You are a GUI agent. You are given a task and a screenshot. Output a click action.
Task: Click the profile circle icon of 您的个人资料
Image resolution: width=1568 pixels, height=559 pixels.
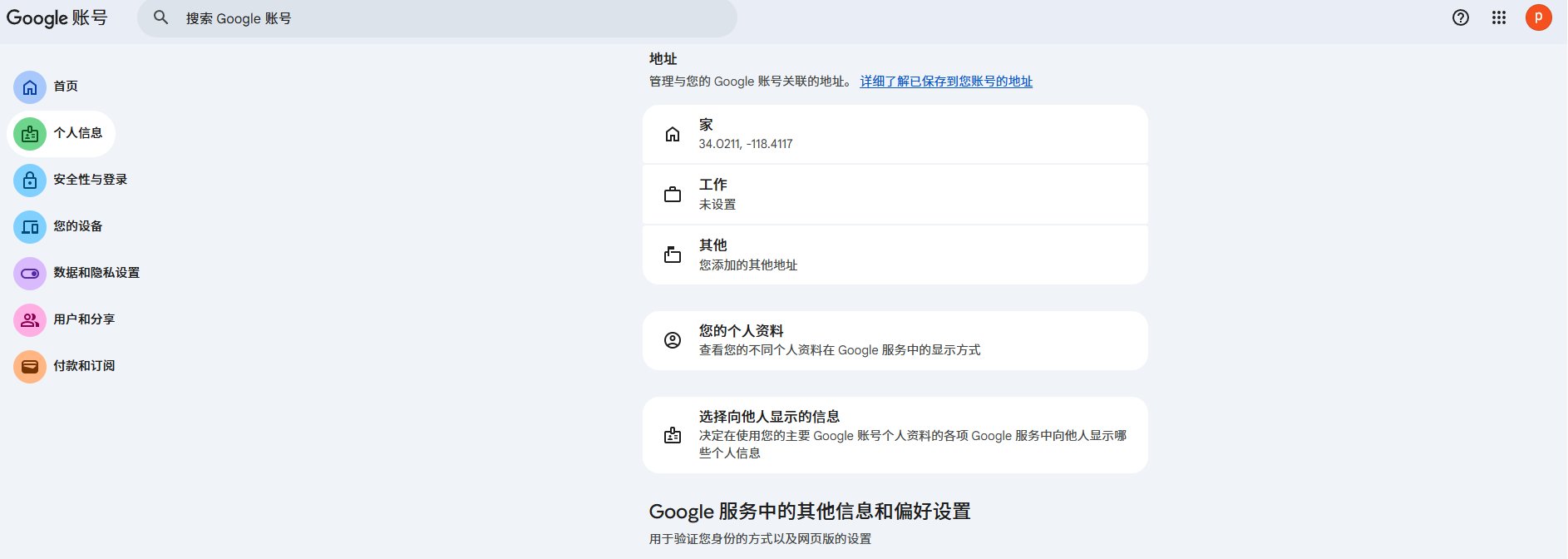coord(673,340)
